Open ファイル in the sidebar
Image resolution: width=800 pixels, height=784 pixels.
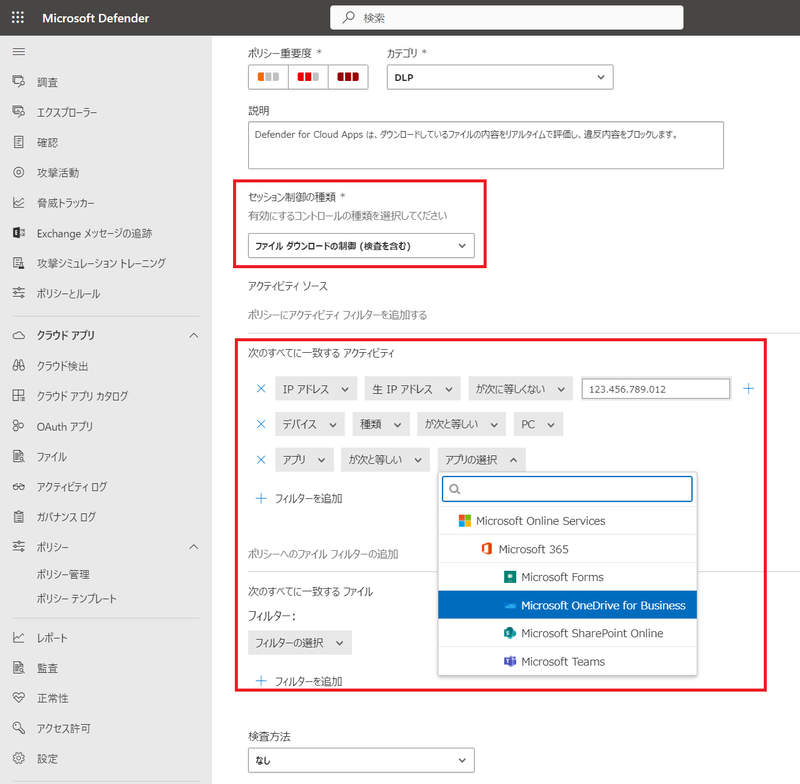tap(52, 457)
